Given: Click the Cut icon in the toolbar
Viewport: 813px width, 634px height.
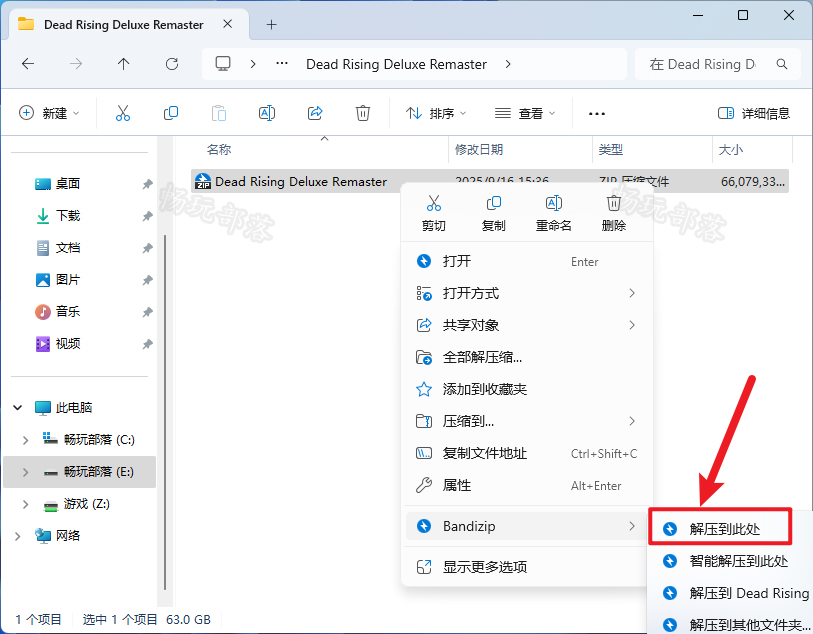Looking at the screenshot, I should (123, 113).
